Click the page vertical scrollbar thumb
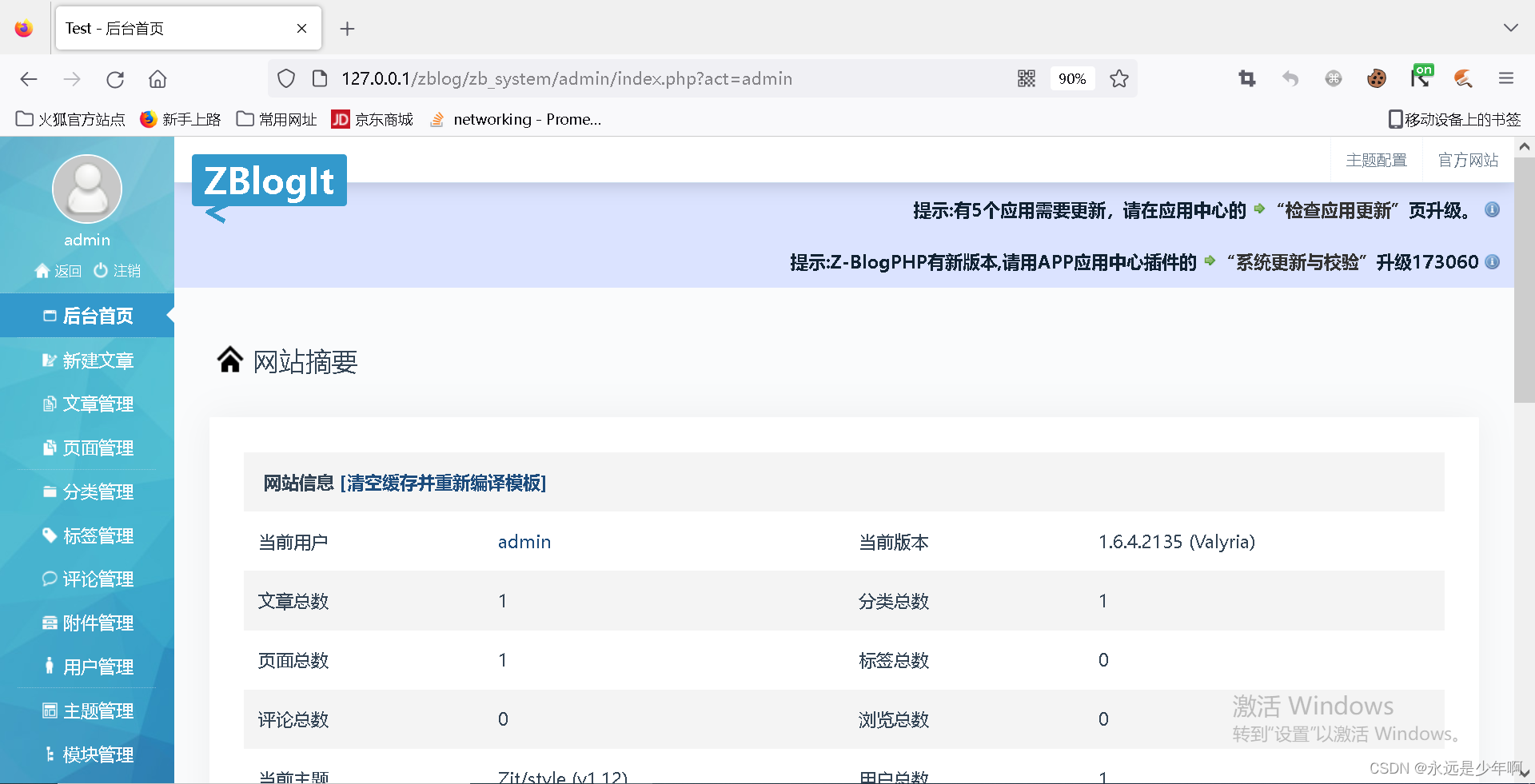This screenshot has height=784, width=1535. [x=1524, y=280]
